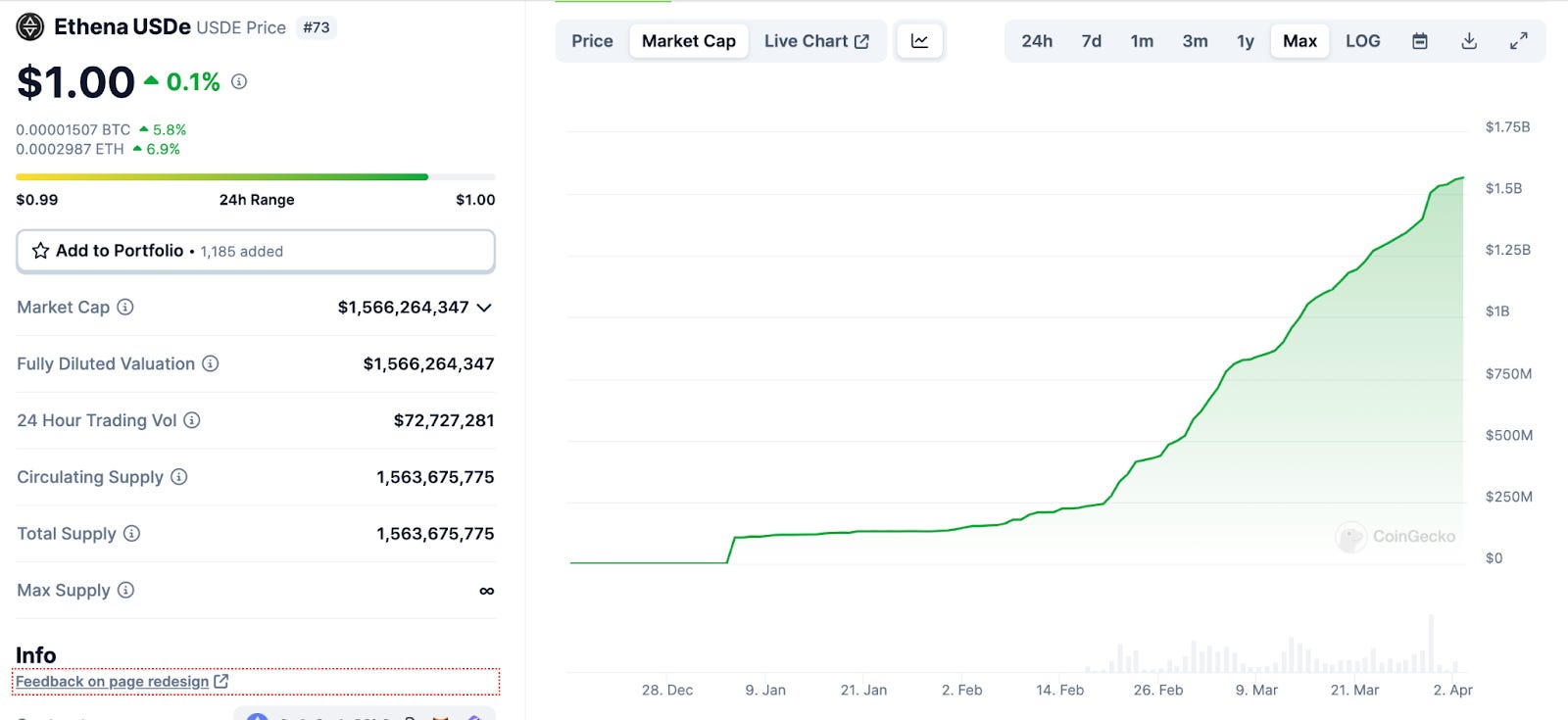1568x720 pixels.
Task: Click the star icon in Add to Portfolio
Action: pos(40,251)
